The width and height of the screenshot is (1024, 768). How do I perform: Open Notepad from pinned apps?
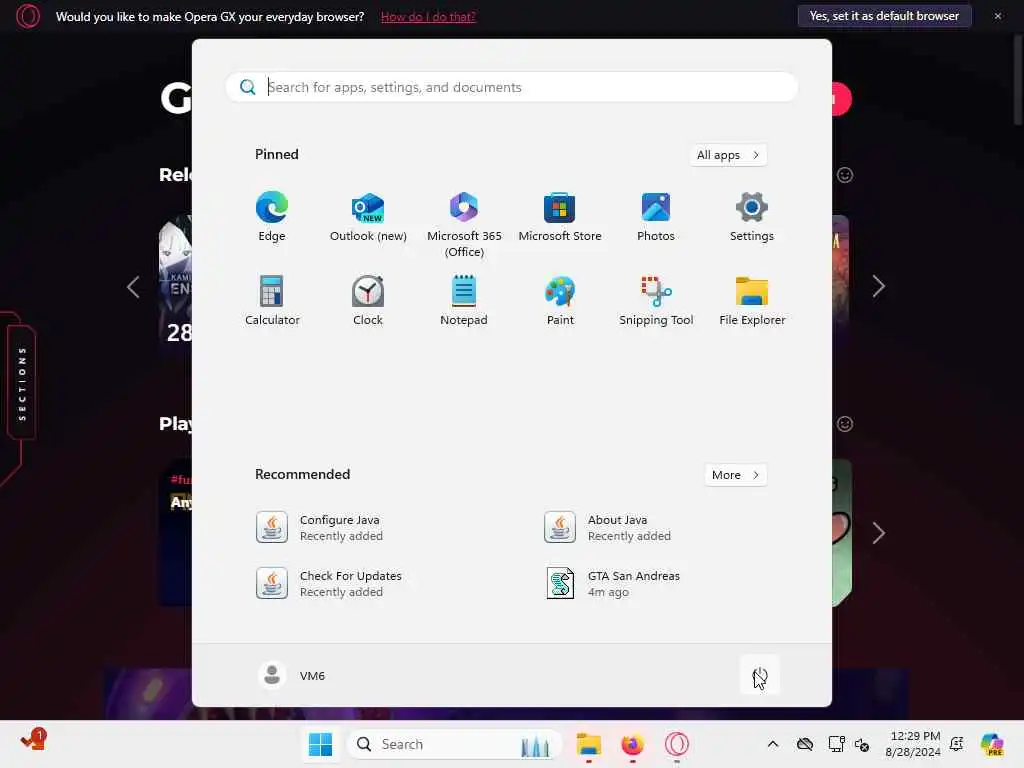click(464, 301)
